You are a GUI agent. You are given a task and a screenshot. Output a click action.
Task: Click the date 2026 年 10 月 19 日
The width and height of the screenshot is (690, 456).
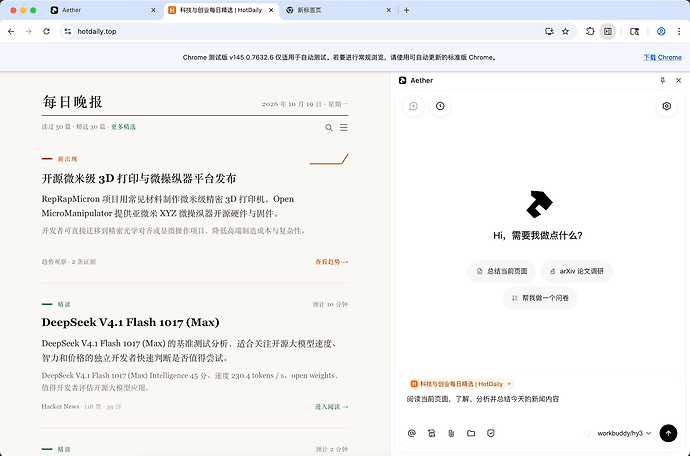coord(292,104)
